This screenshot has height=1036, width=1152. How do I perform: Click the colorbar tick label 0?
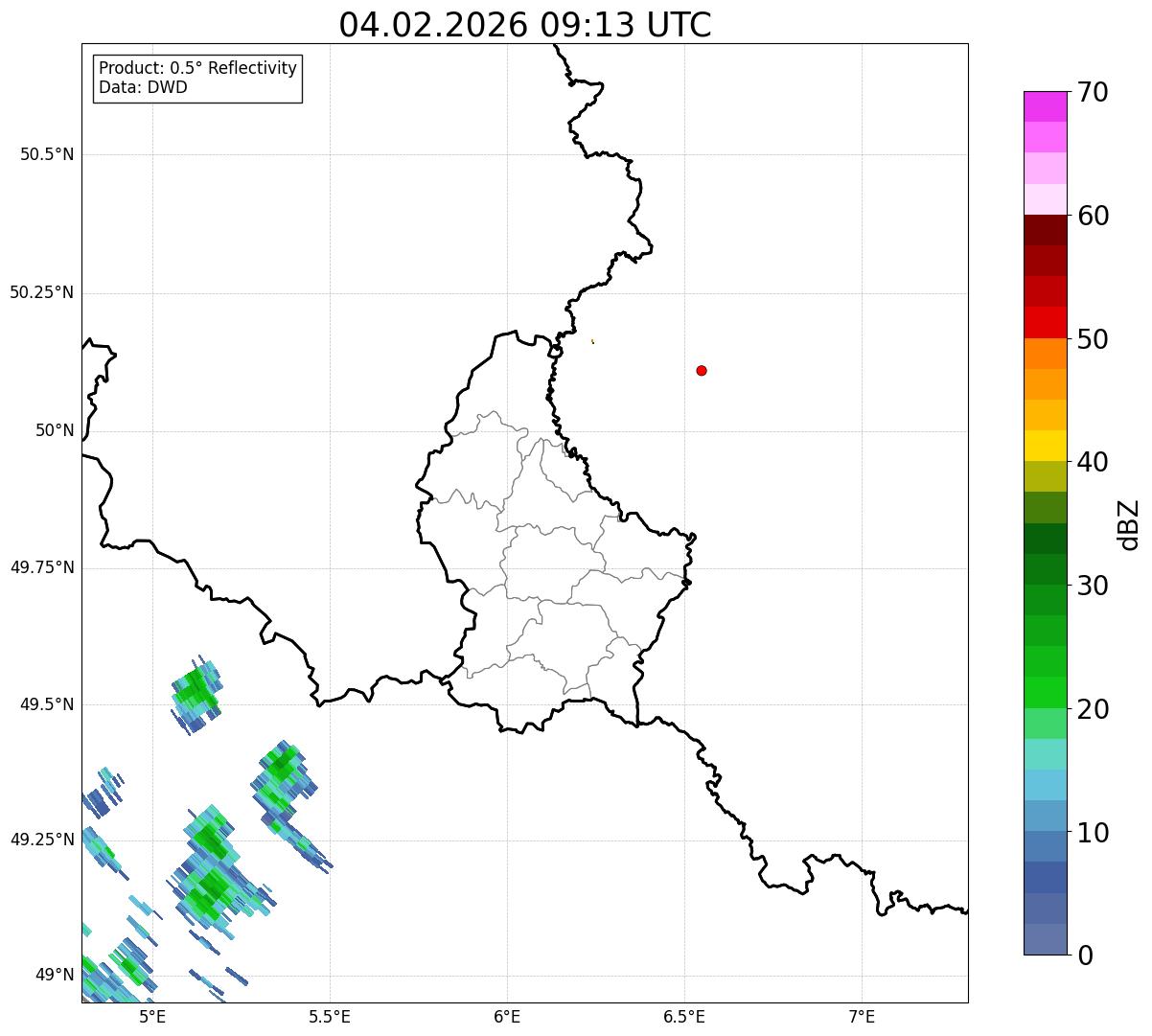(x=1085, y=955)
